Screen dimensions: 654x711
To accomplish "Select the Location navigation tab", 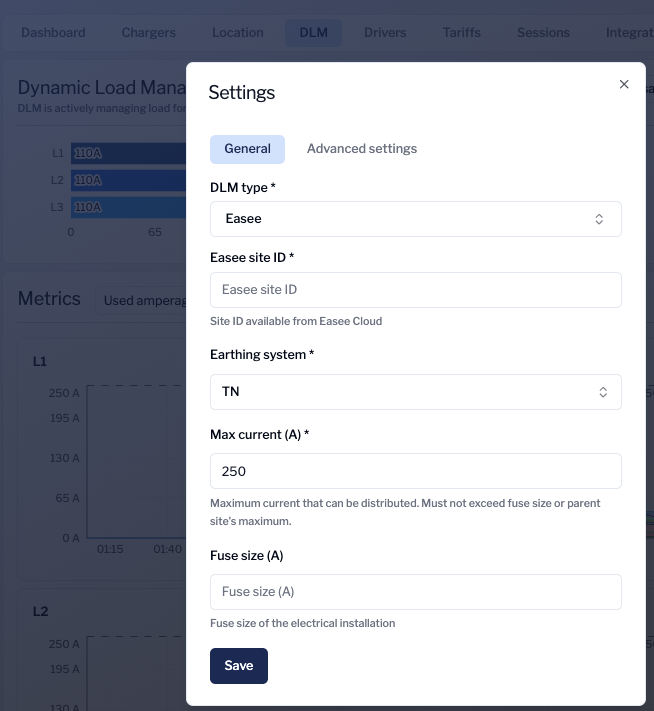I will [238, 33].
